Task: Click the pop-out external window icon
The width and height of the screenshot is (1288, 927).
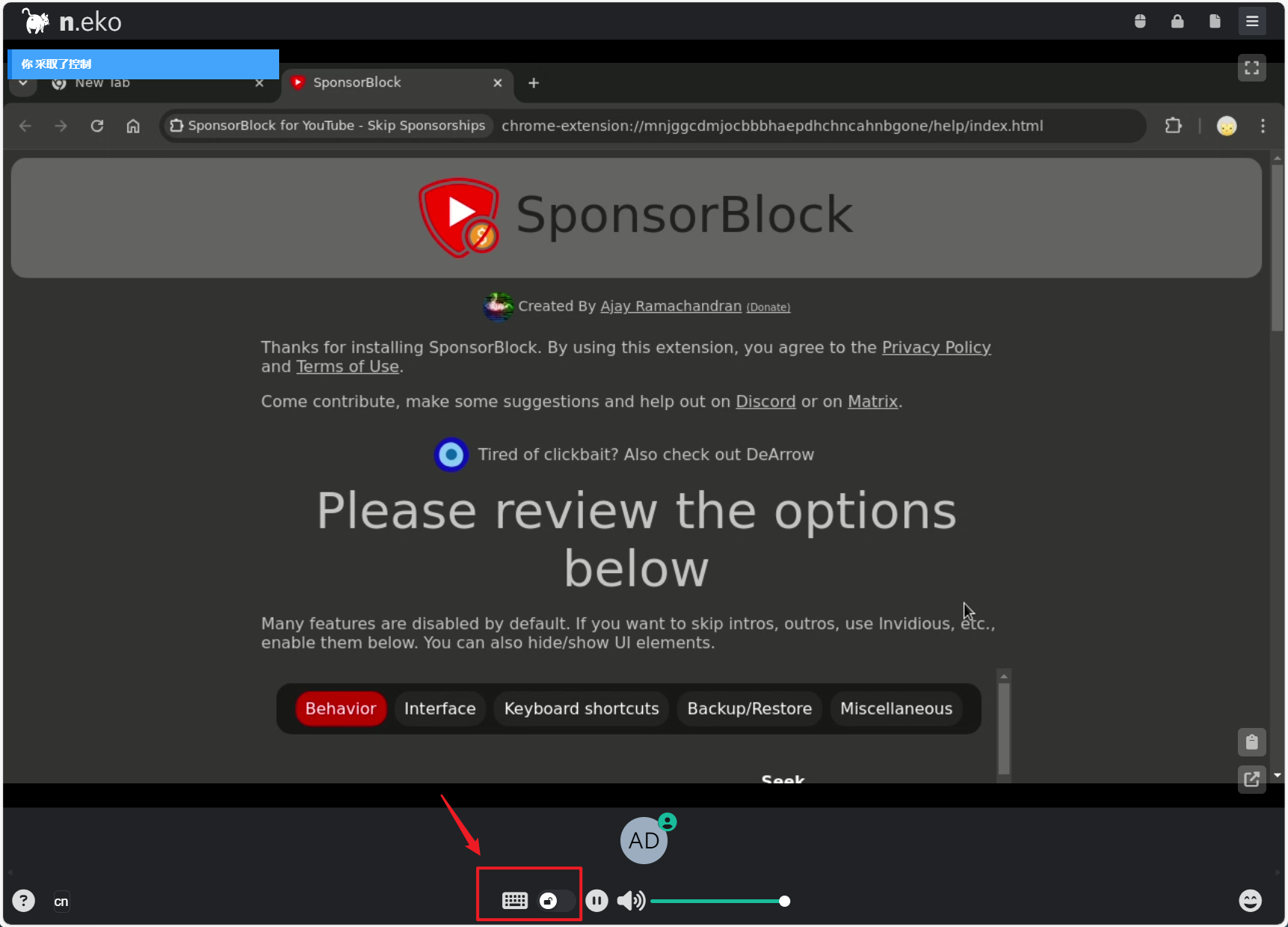Action: coord(1251,780)
